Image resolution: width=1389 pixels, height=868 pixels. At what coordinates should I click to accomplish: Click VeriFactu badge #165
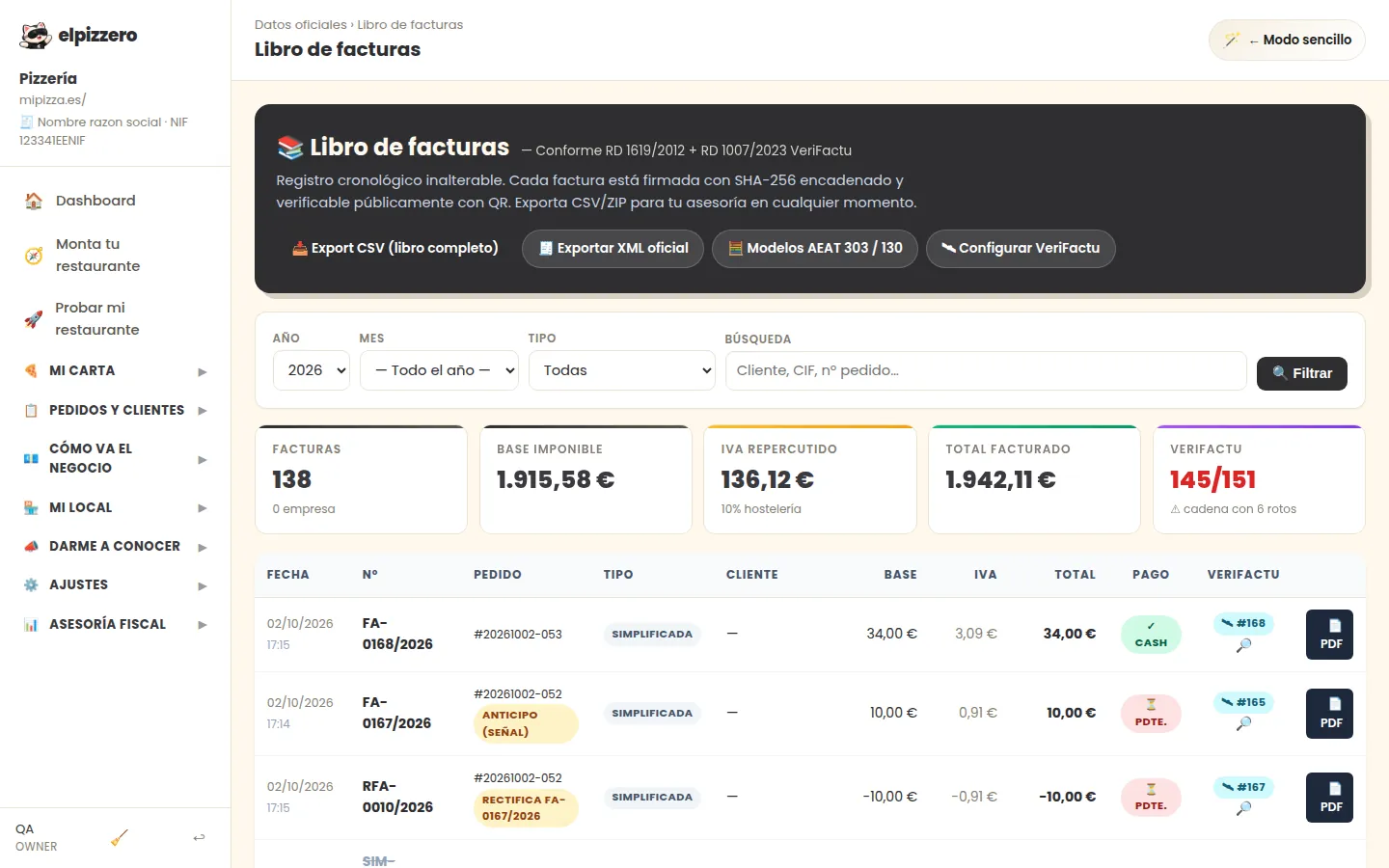1243,702
